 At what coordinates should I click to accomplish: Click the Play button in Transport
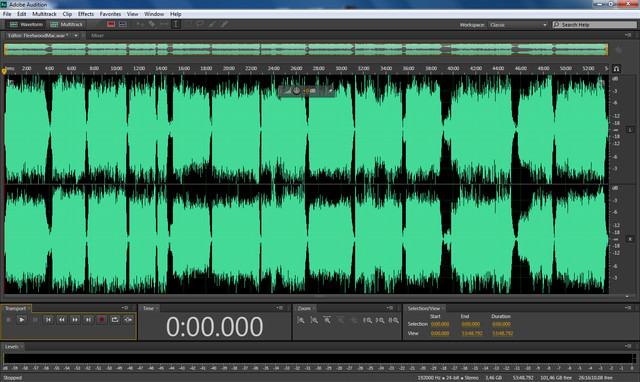(x=22, y=320)
